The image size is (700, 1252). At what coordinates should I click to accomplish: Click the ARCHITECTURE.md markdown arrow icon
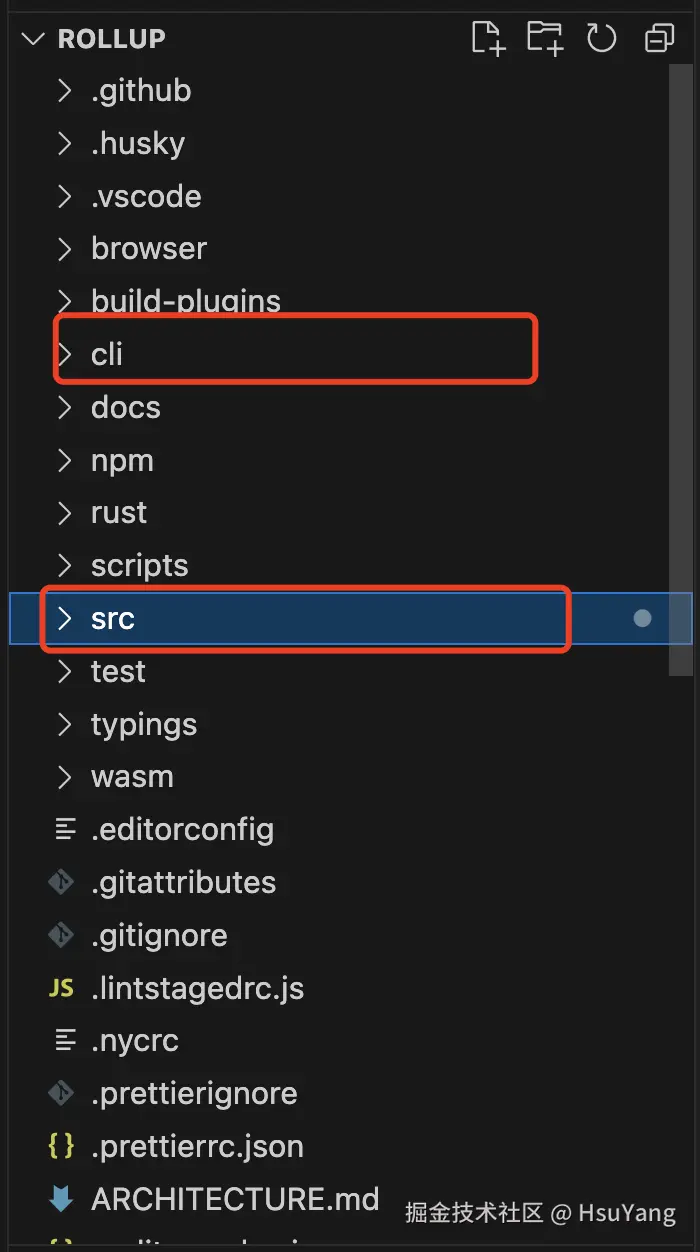62,1199
